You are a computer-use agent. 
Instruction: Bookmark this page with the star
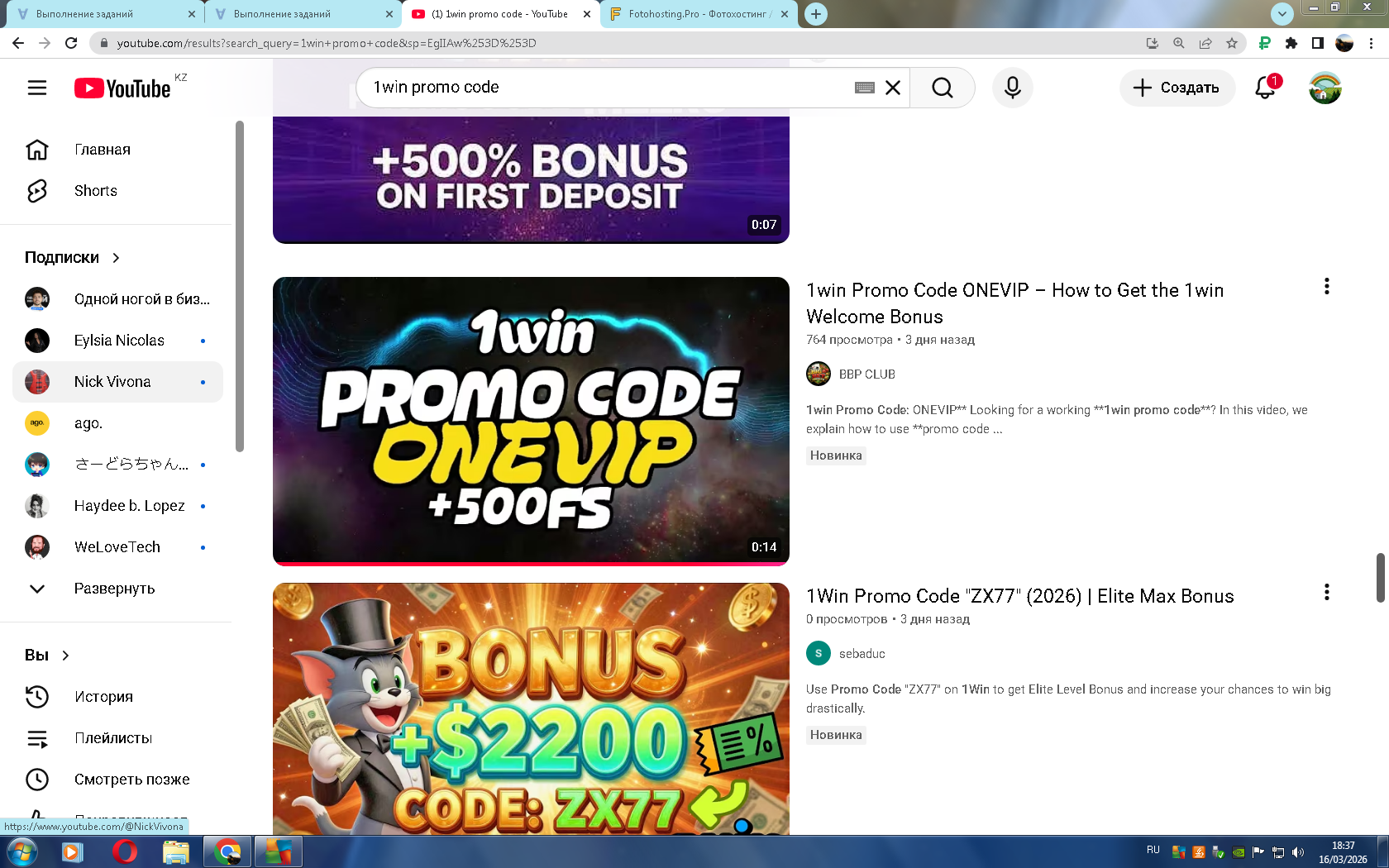1232,43
